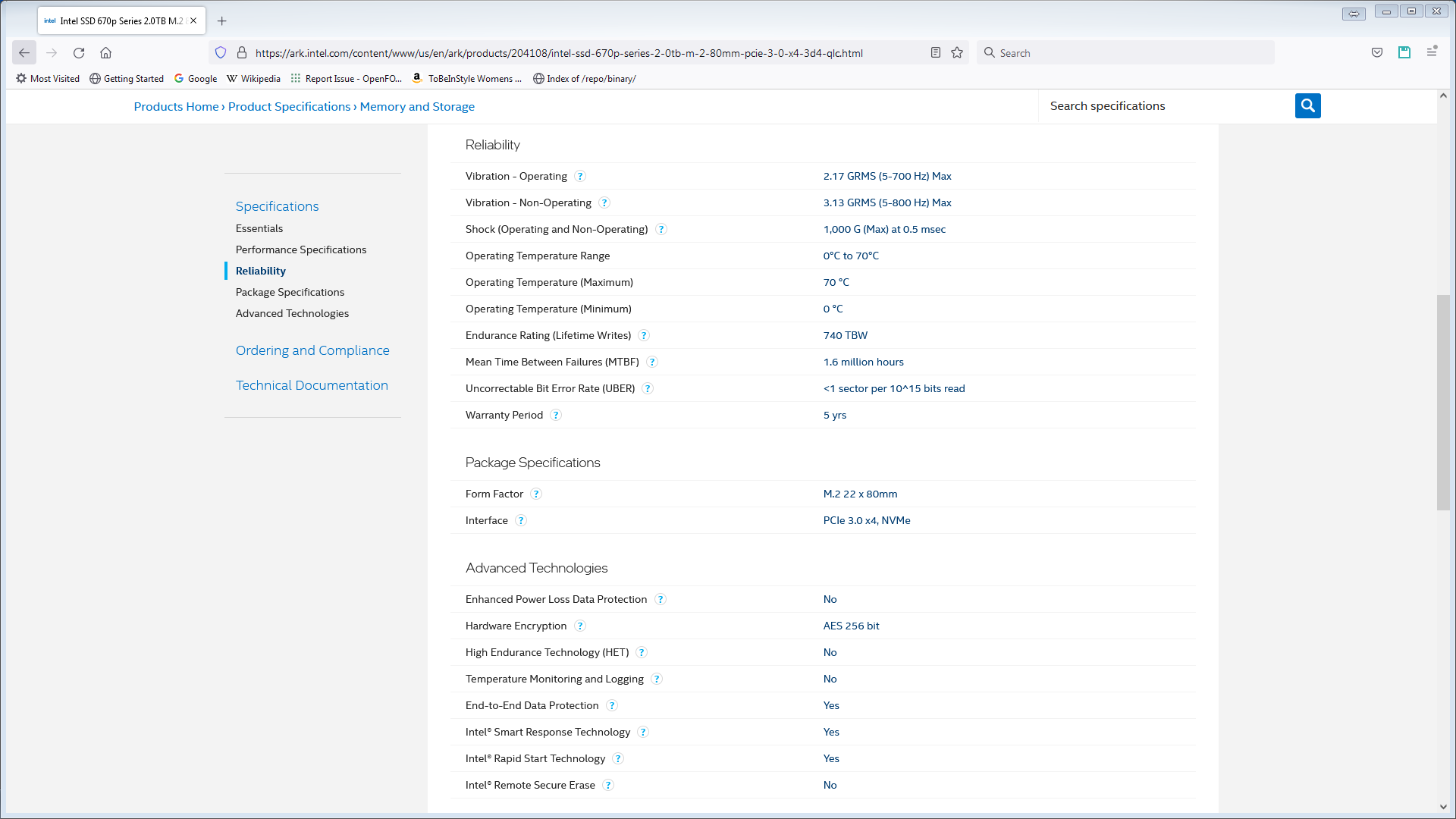Click the browser Back arrow button
Viewport: 1456px width, 819px height.
(x=24, y=53)
